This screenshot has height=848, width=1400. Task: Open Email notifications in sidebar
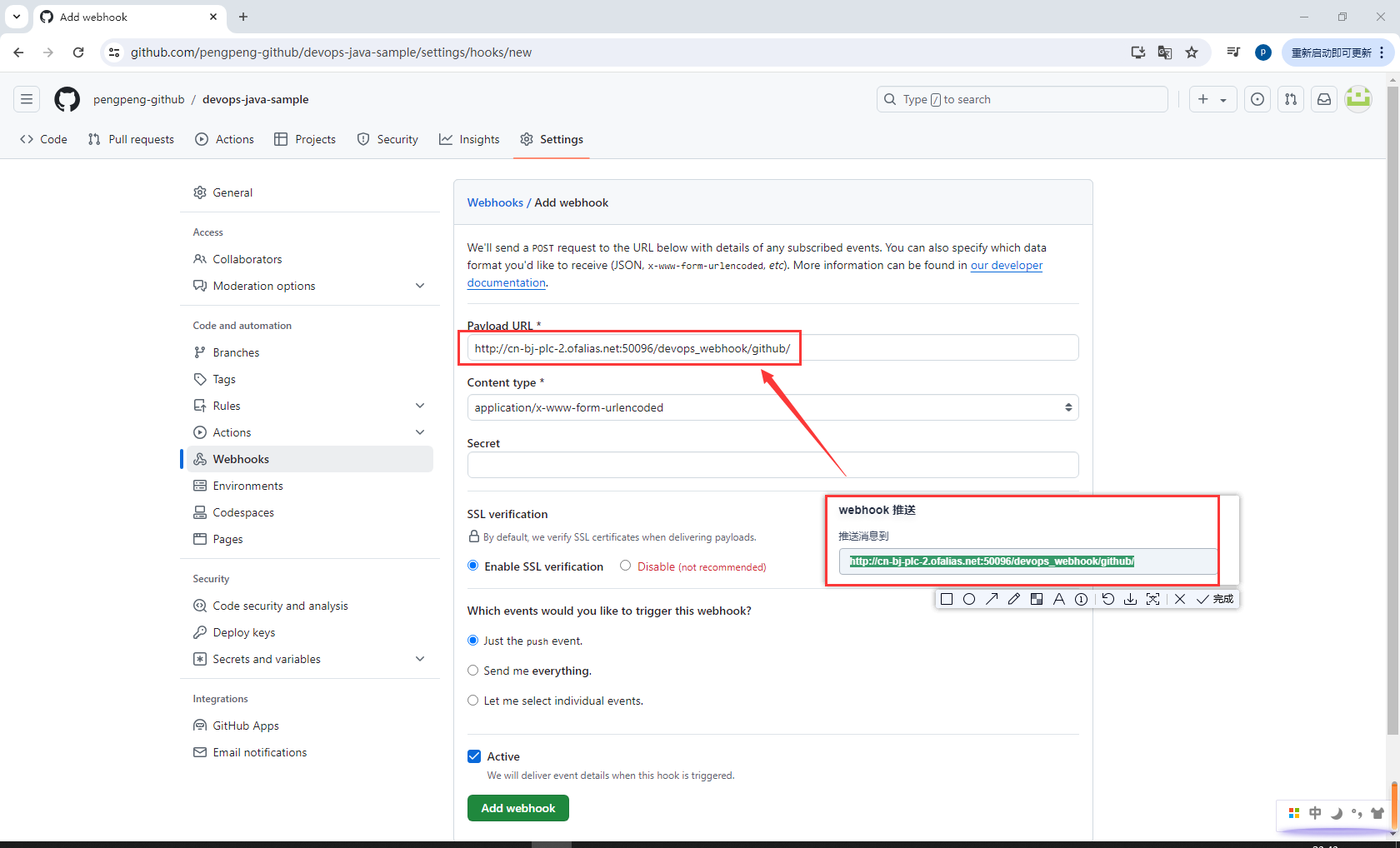pyautogui.click(x=310, y=752)
